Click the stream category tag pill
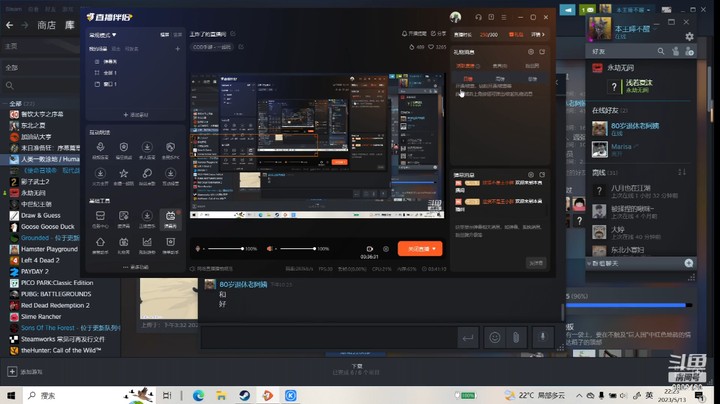The height and width of the screenshot is (404, 720). point(212,47)
